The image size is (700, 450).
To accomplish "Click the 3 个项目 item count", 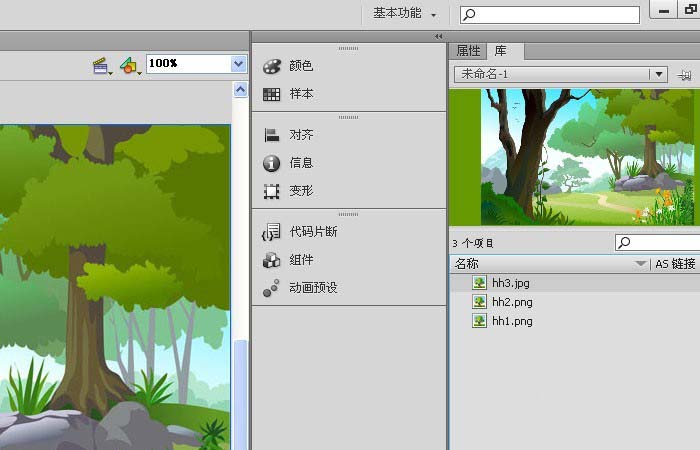I will 473,243.
